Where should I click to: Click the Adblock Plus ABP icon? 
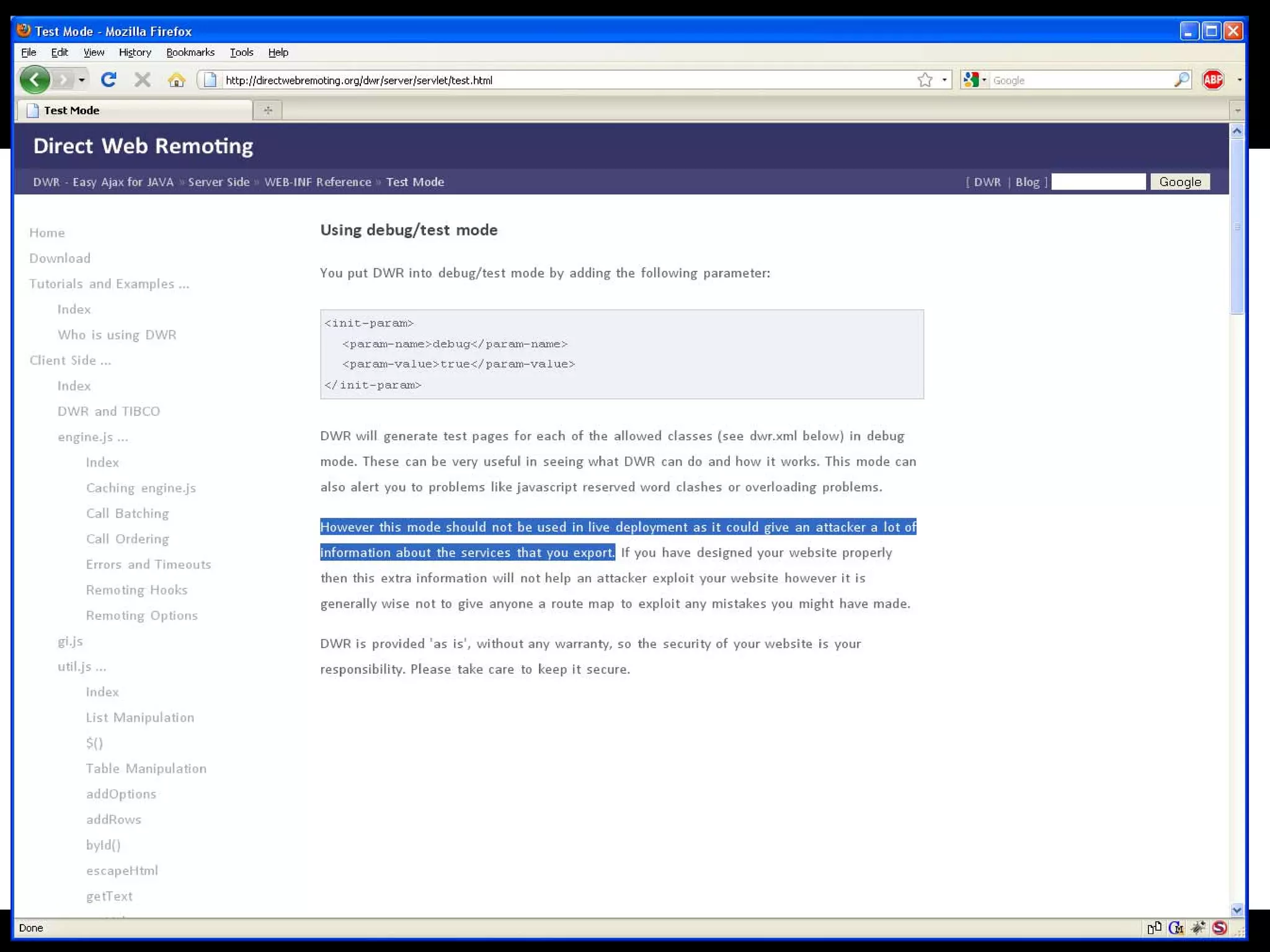pyautogui.click(x=1213, y=80)
